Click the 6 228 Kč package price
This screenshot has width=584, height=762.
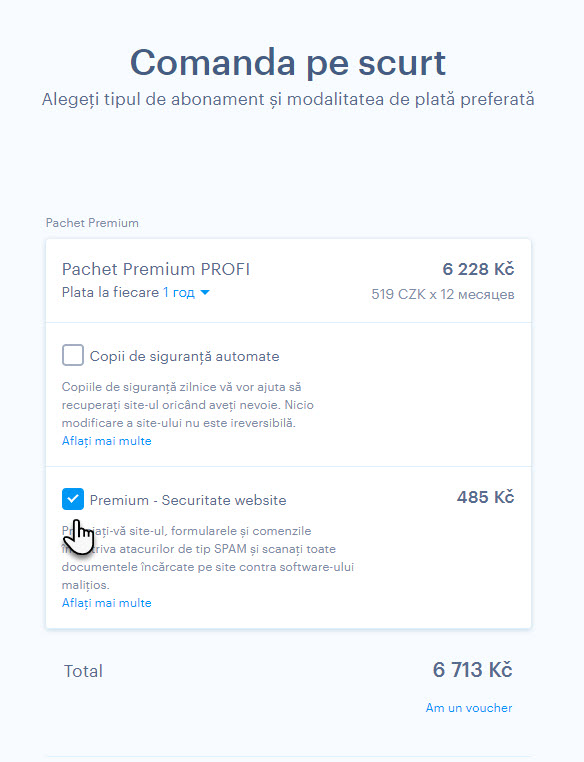coord(478,269)
